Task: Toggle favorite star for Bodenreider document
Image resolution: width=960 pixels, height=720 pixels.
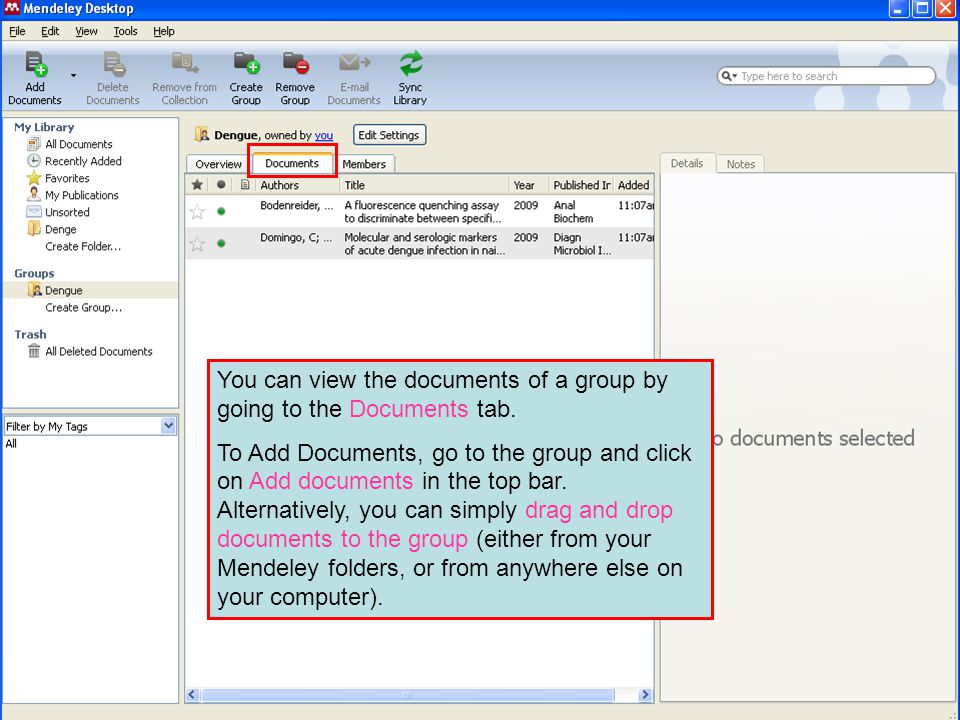Action: (x=197, y=212)
